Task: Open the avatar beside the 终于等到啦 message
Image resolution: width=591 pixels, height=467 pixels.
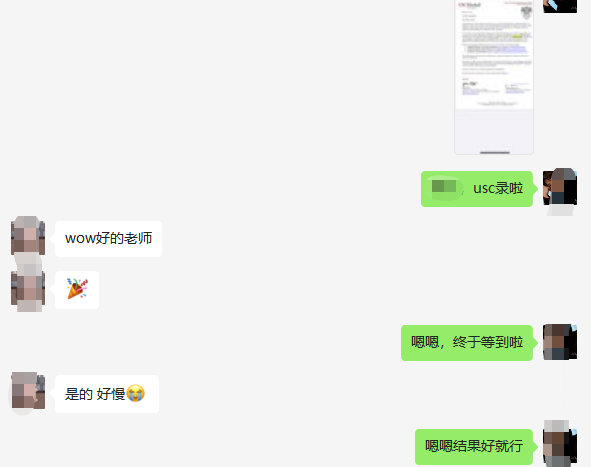Action: [560, 342]
